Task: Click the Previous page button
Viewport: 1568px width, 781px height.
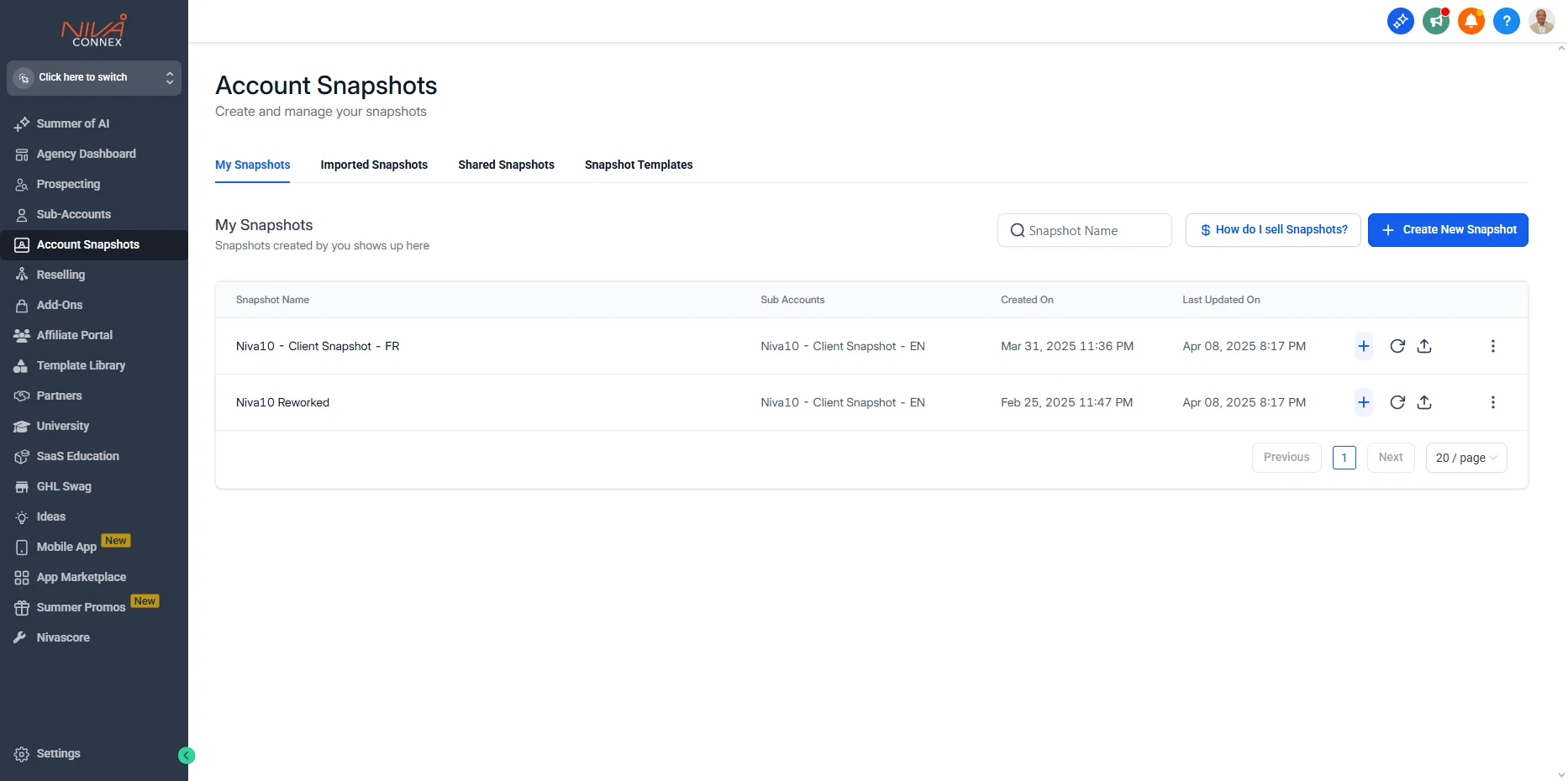Action: pyautogui.click(x=1286, y=458)
